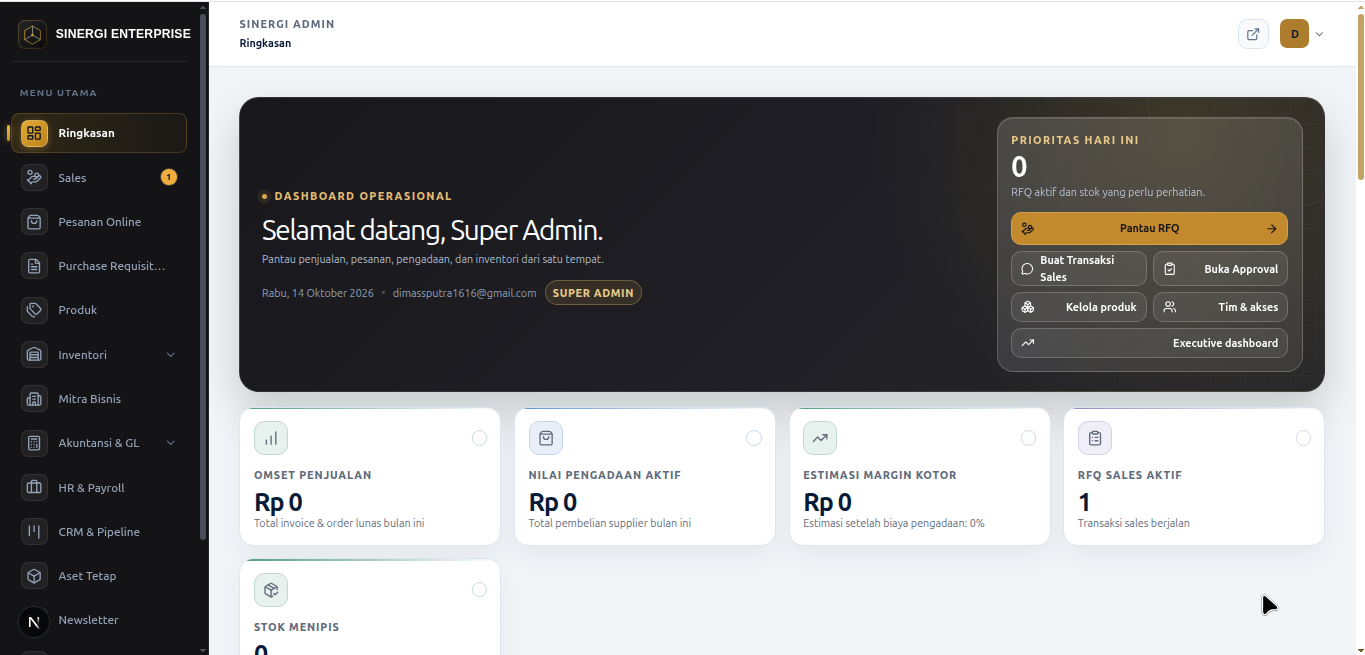Expand the Akuntansi & GL submenu chevron
The image size is (1365, 655).
170,443
